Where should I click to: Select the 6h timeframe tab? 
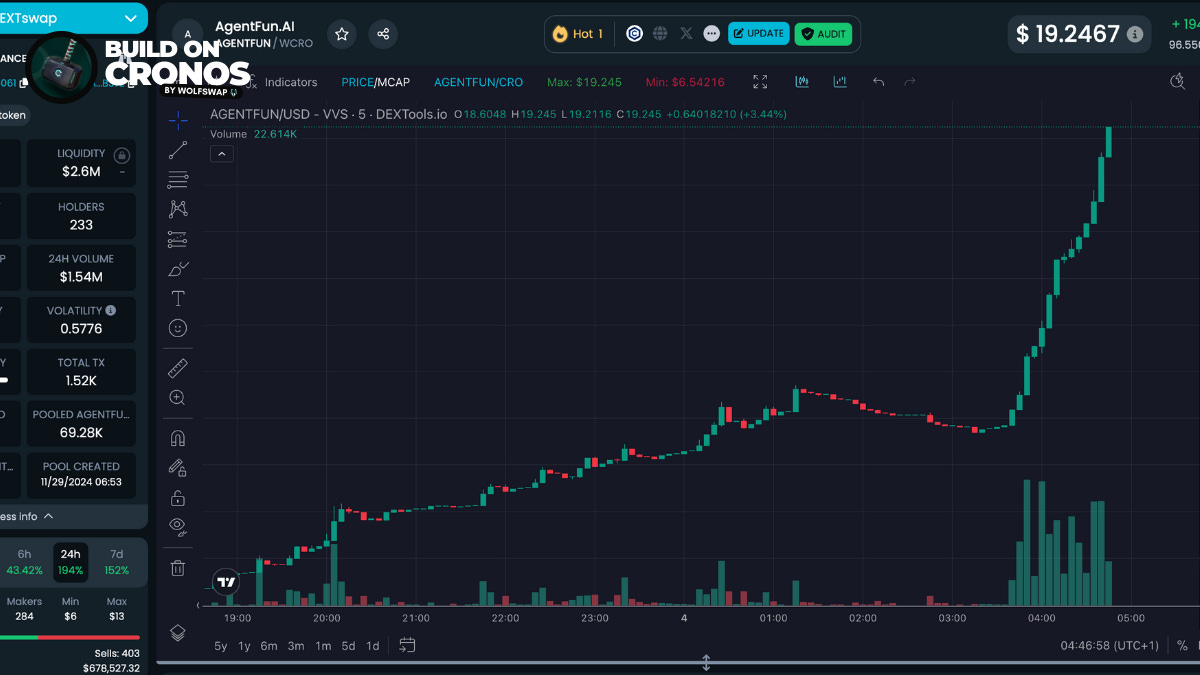coord(24,562)
